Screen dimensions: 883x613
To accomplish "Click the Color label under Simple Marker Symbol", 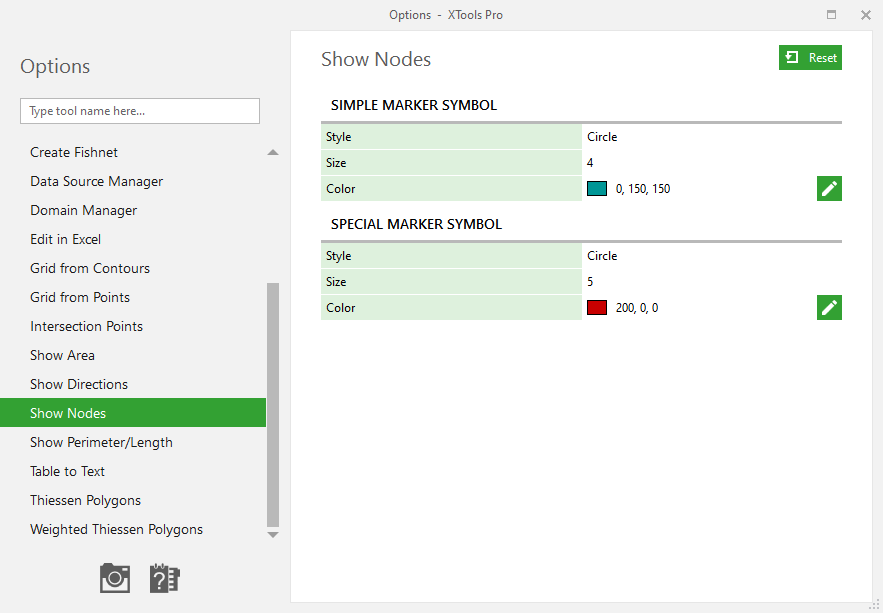I will (x=341, y=189).
